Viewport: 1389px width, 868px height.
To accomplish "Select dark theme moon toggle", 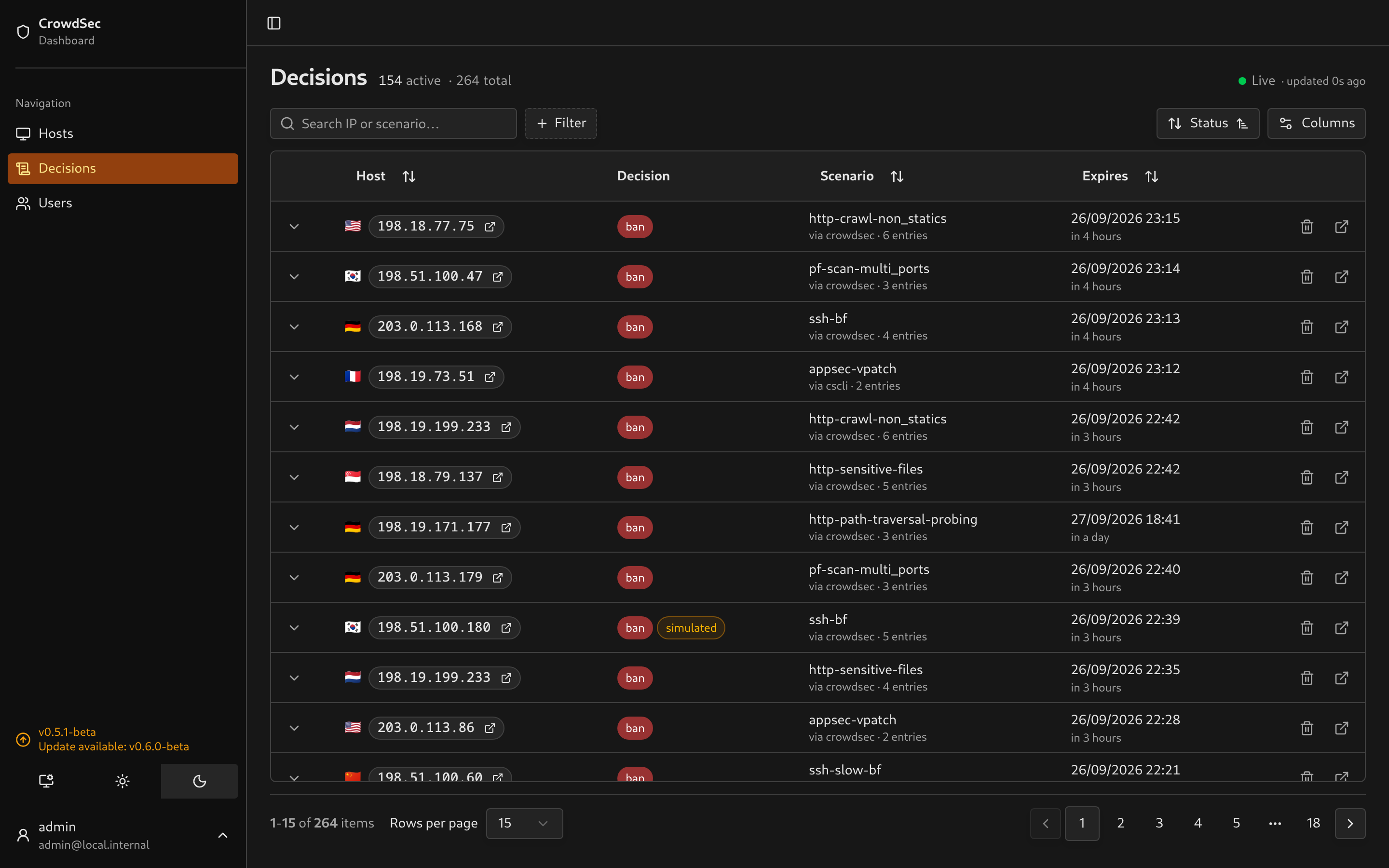I will (x=199, y=781).
